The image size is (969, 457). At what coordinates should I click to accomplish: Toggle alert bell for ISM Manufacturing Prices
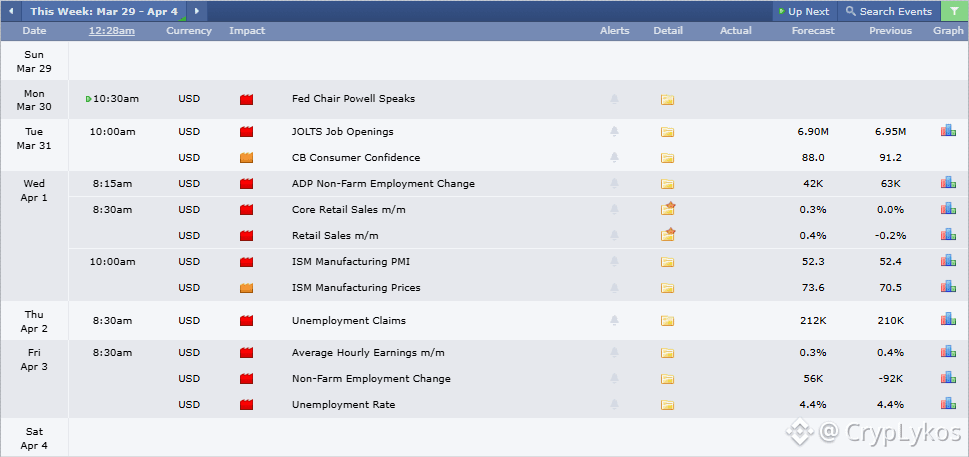tap(614, 287)
